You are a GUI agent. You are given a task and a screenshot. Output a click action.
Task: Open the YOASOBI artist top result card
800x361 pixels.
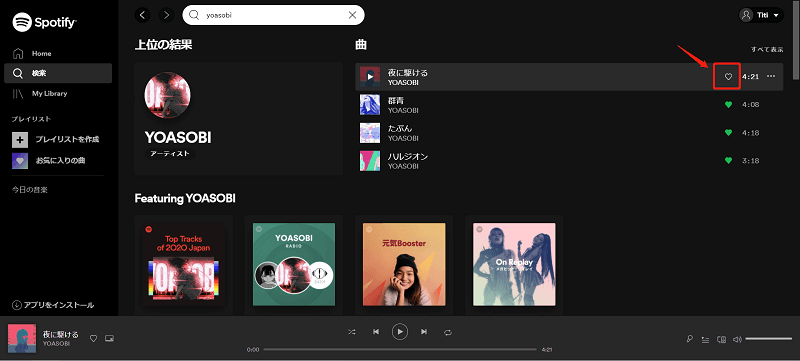(x=238, y=119)
